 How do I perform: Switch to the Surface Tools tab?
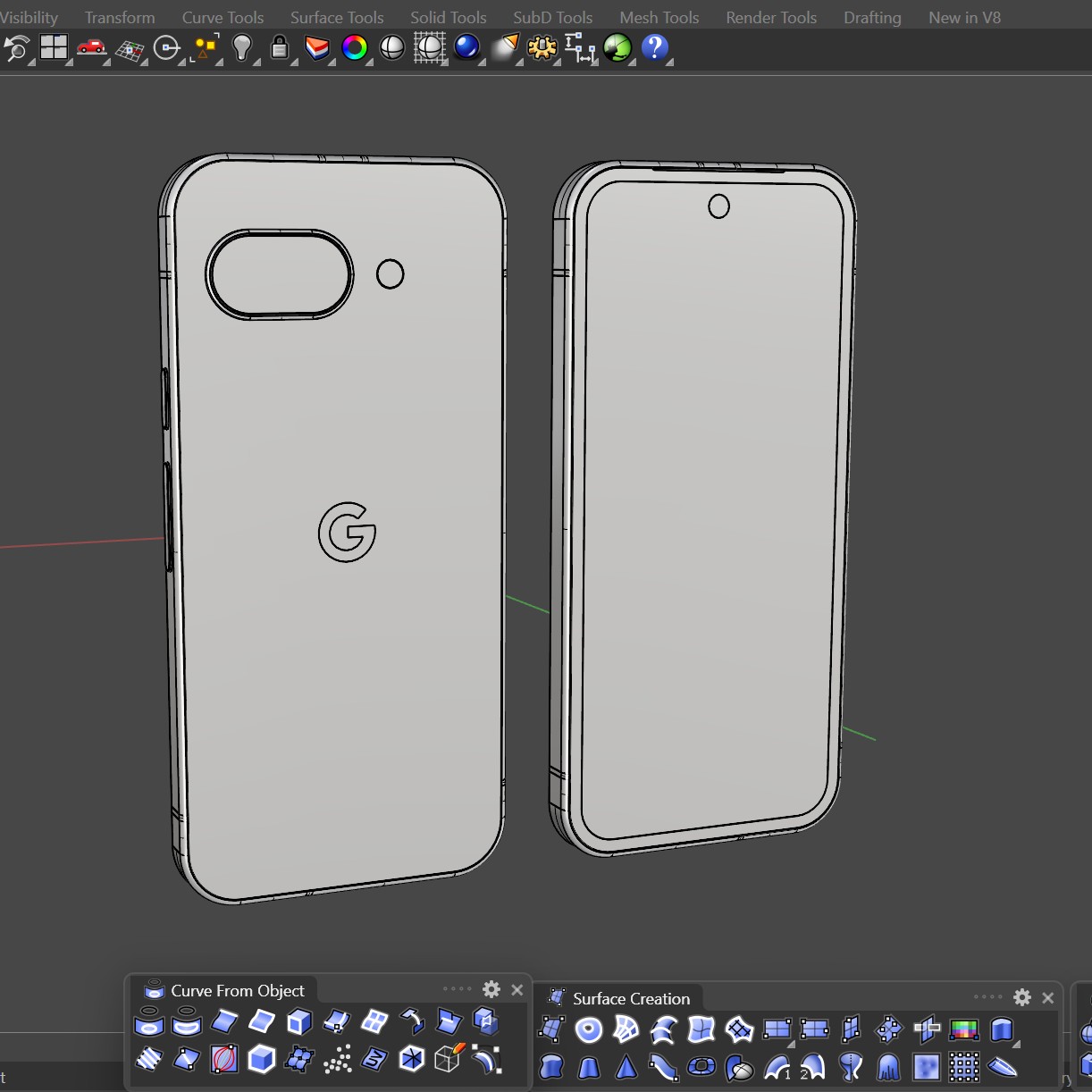tap(336, 17)
